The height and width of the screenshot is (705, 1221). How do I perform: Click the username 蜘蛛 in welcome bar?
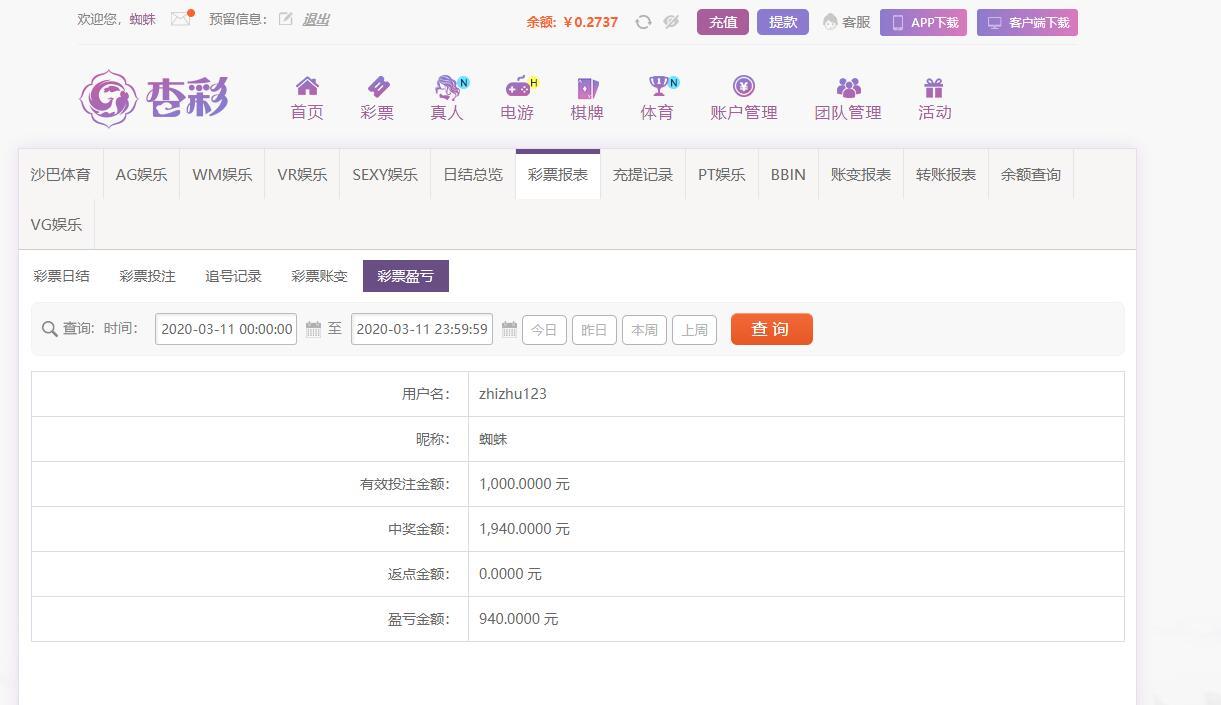pyautogui.click(x=142, y=19)
